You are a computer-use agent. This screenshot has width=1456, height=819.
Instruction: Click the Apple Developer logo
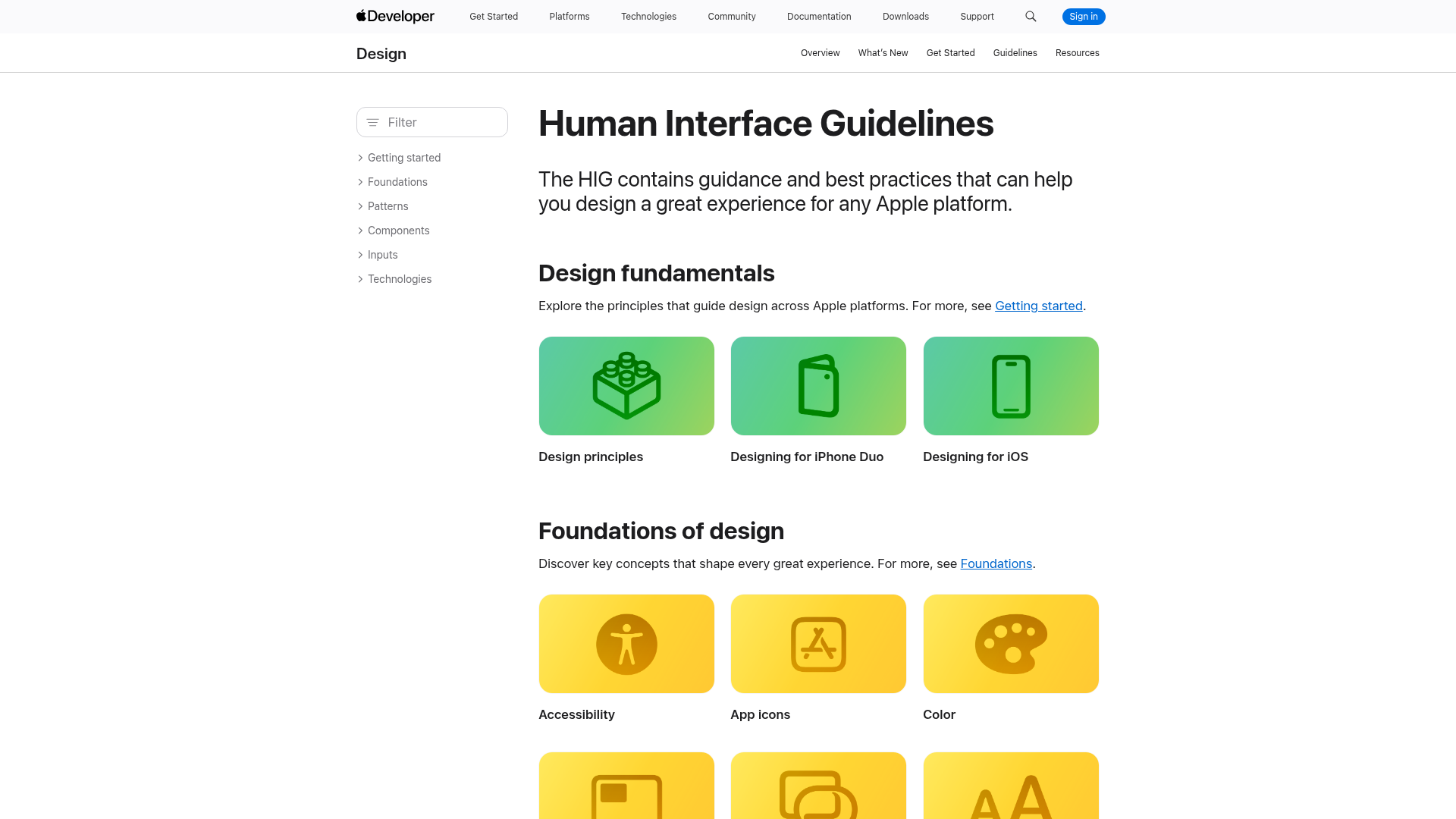pos(395,16)
